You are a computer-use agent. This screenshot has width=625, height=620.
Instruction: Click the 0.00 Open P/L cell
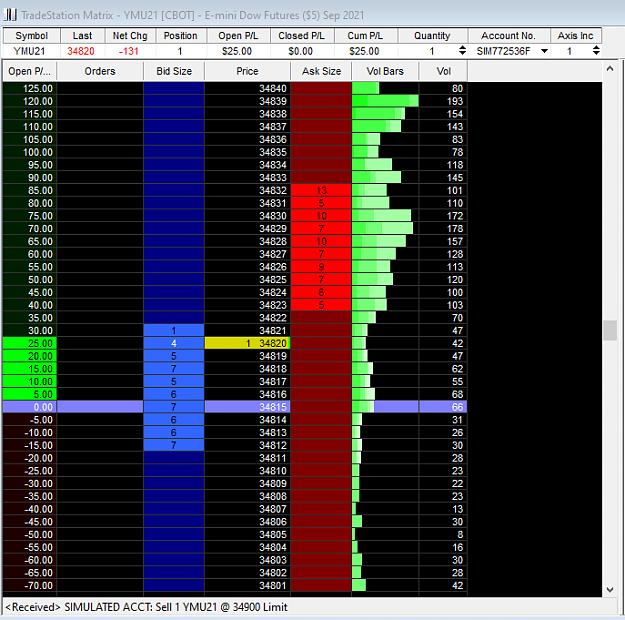(x=30, y=407)
